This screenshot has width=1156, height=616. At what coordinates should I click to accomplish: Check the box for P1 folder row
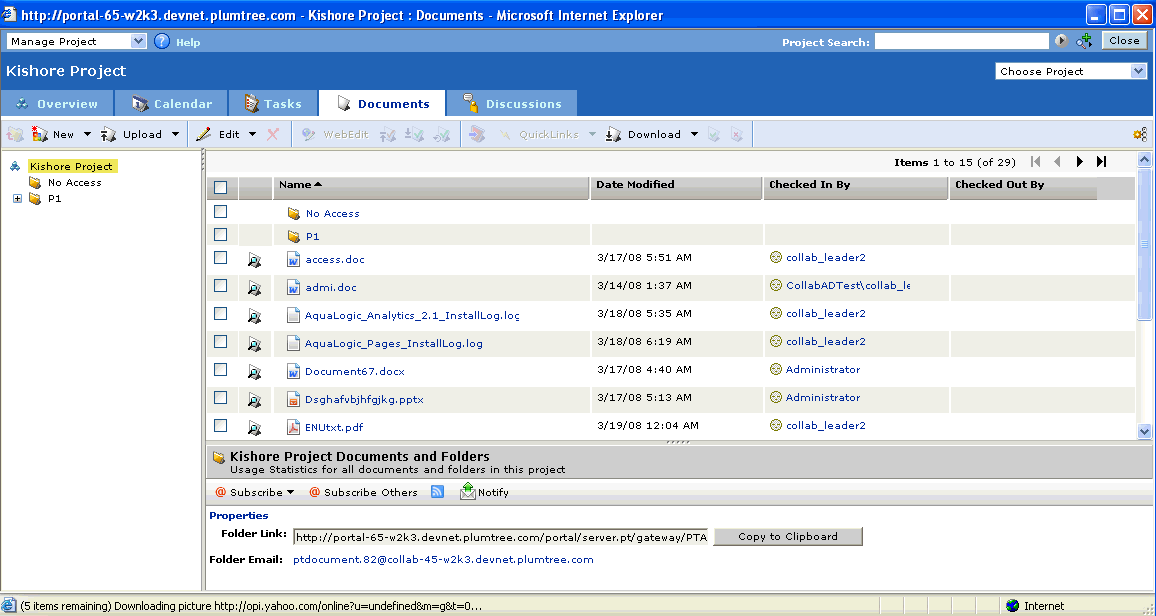click(x=220, y=234)
